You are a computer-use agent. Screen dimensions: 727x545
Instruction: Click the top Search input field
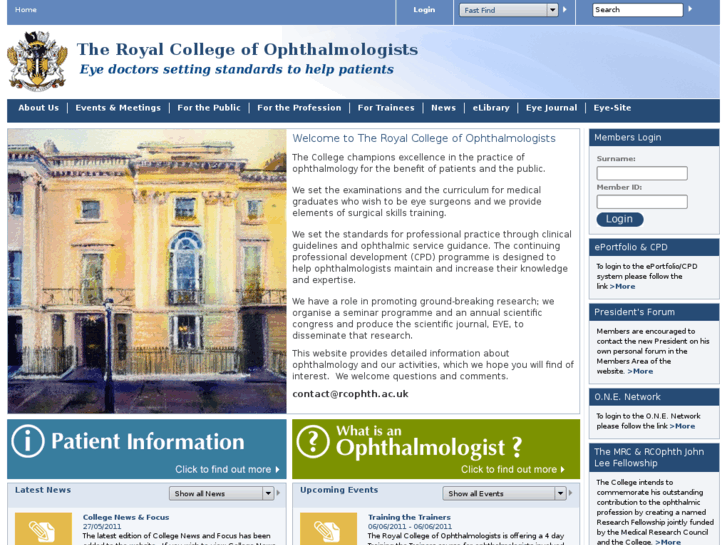[x=638, y=10]
